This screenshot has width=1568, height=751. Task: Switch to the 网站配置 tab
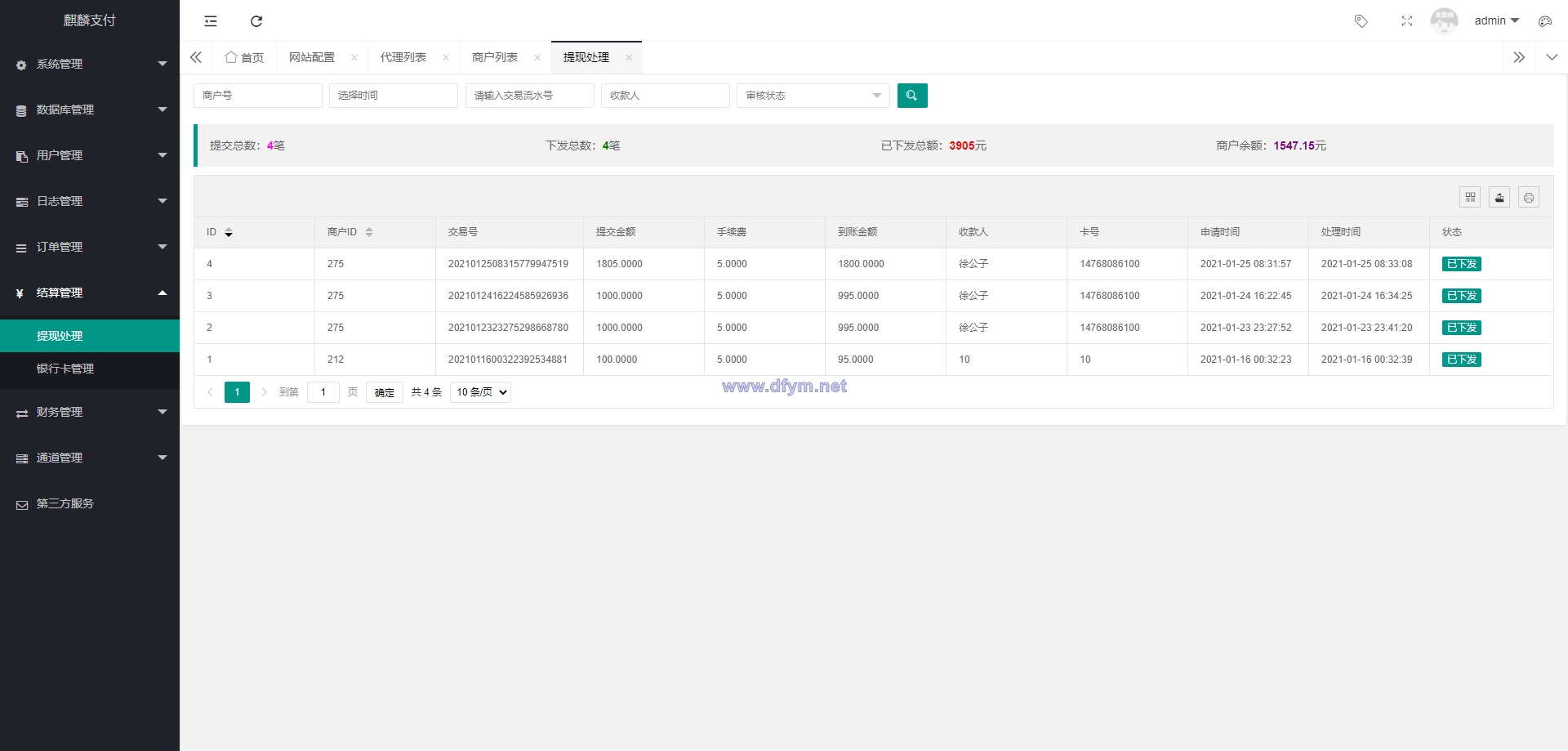tap(312, 57)
